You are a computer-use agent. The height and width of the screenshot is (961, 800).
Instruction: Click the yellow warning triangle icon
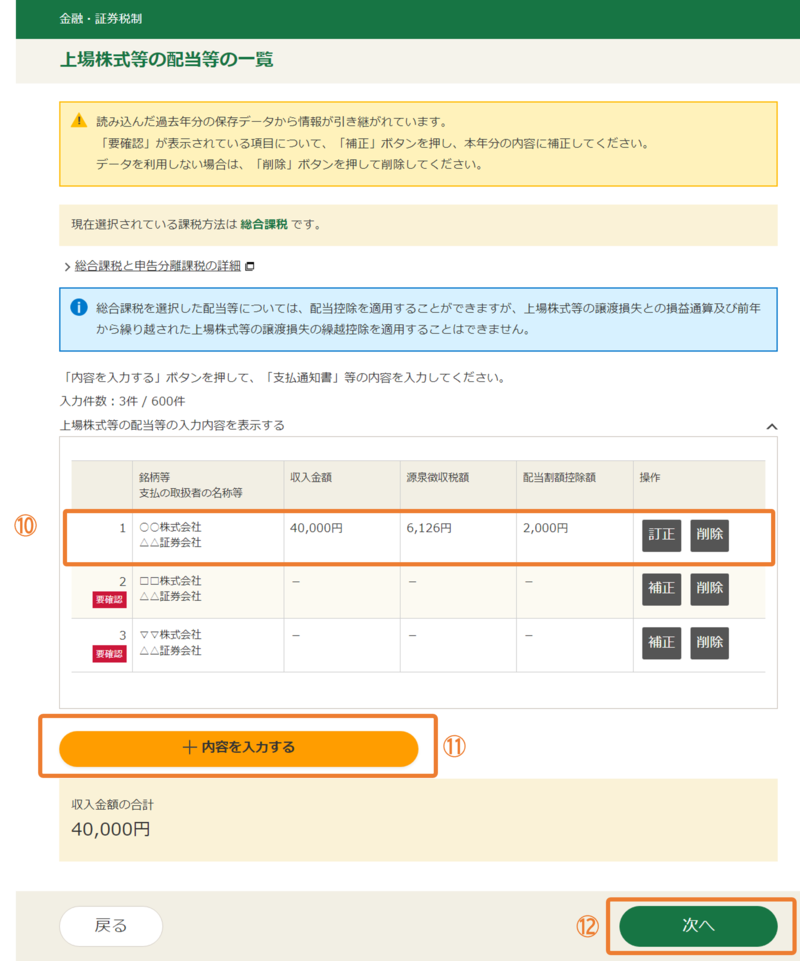click(79, 121)
